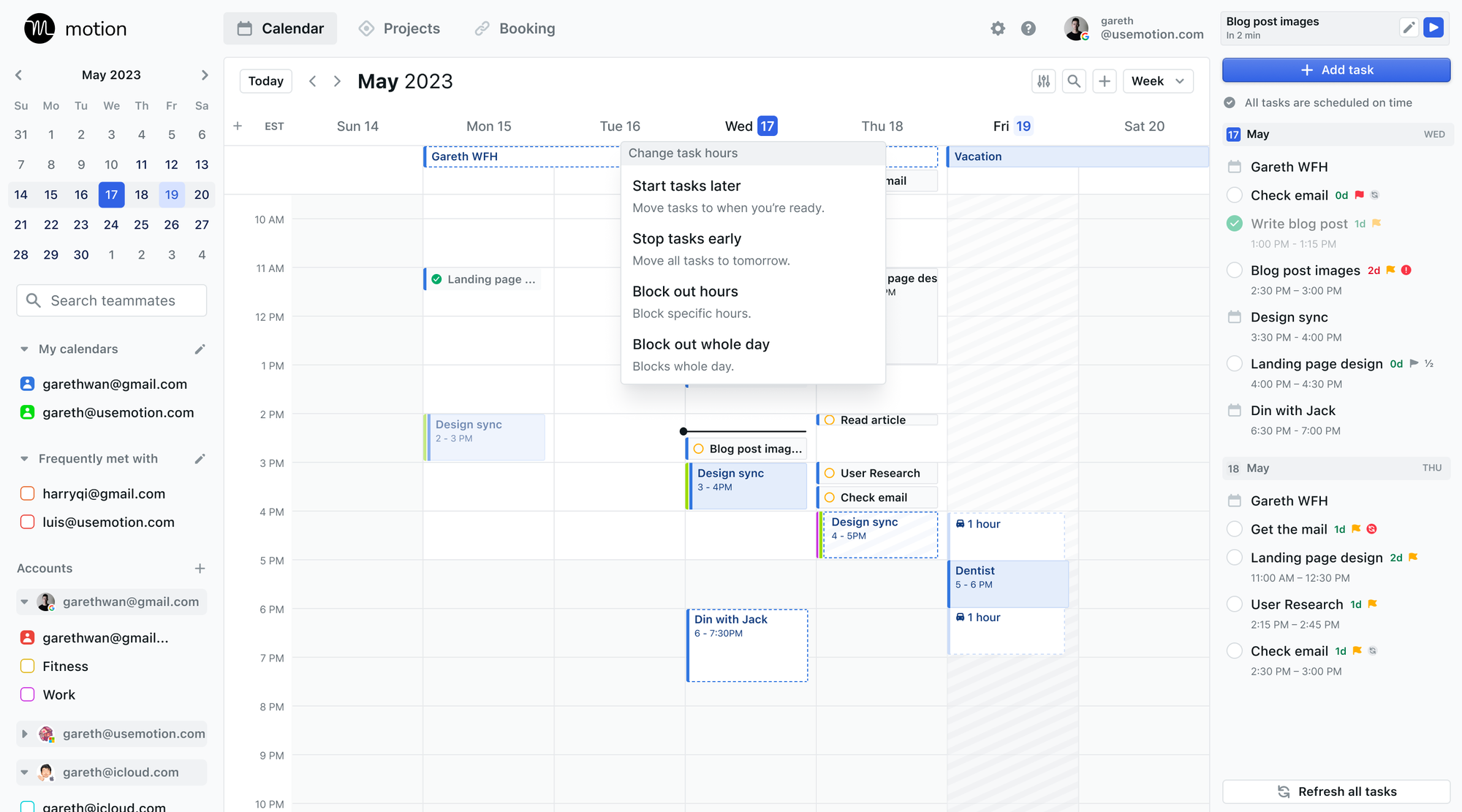The image size is (1462, 812).
Task: Expand gareth@usemotion.com account section
Action: click(x=24, y=734)
